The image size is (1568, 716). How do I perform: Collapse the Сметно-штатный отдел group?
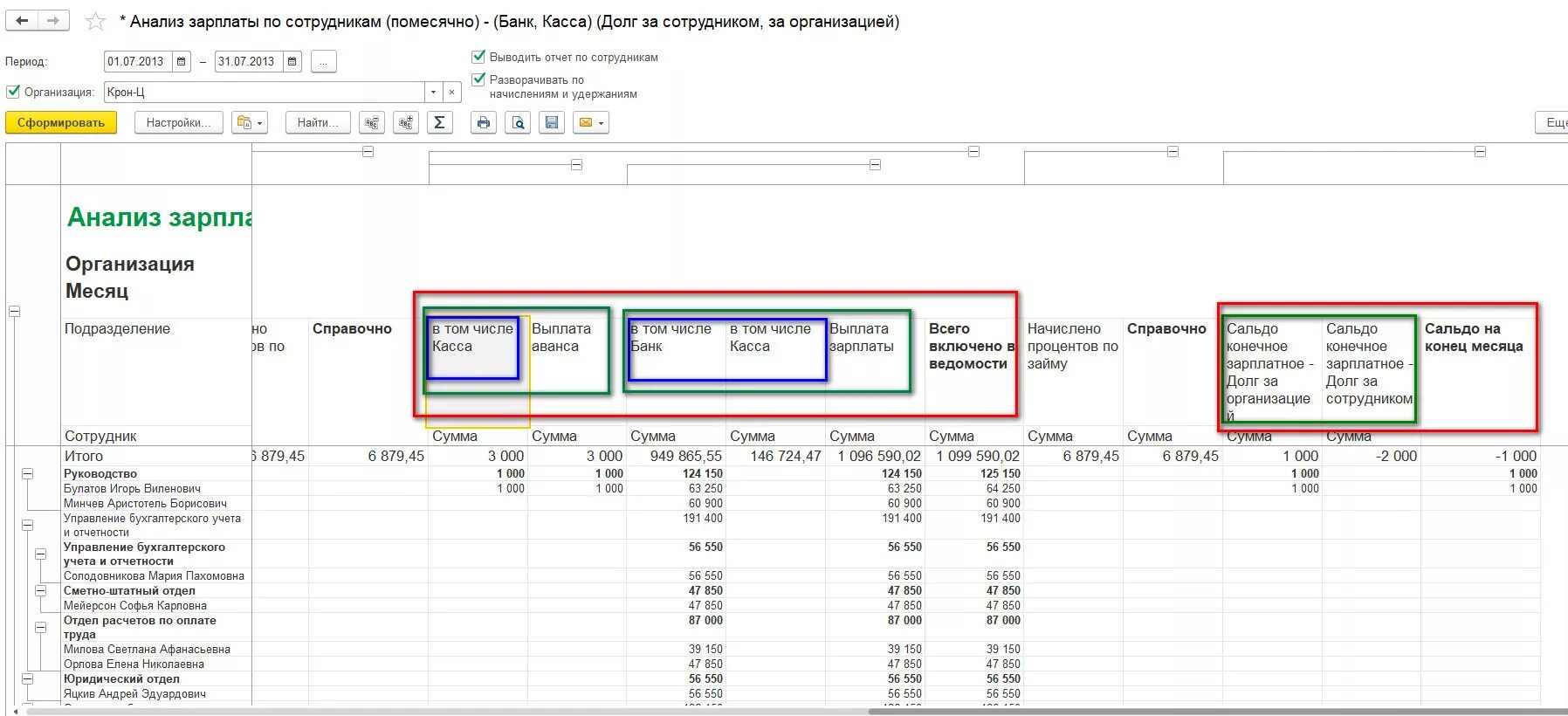[x=40, y=591]
